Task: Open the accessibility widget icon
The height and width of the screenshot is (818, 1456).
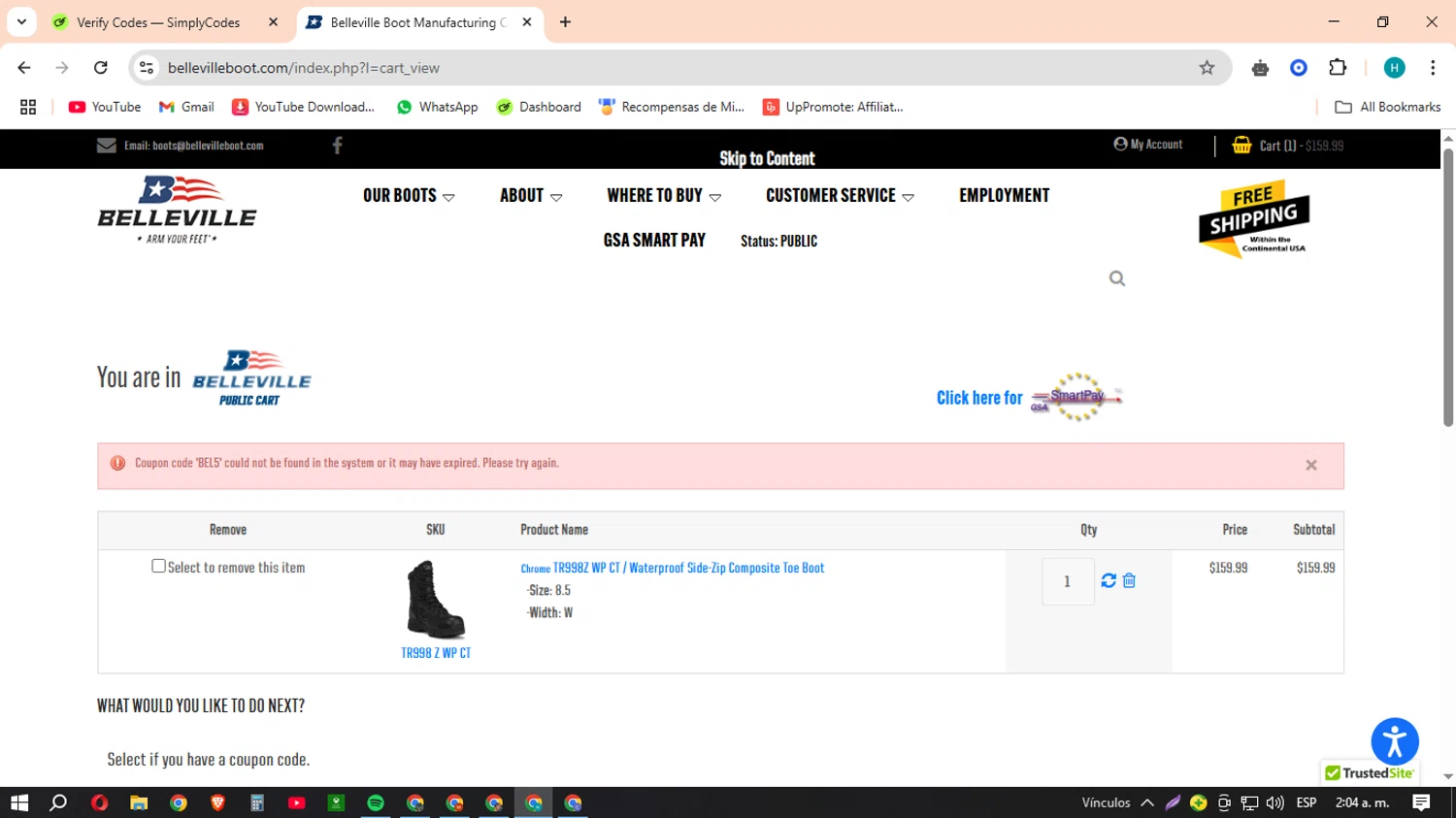Action: pyautogui.click(x=1395, y=741)
